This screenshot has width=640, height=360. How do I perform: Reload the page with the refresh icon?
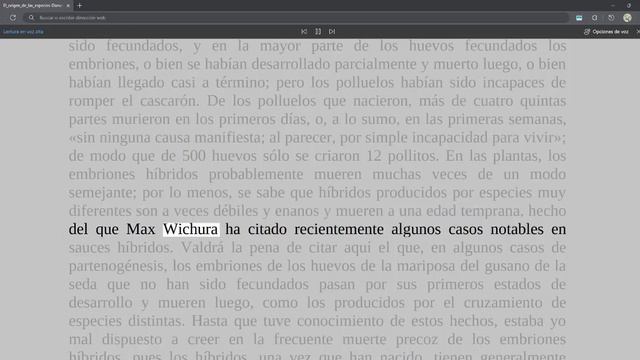[x=13, y=18]
